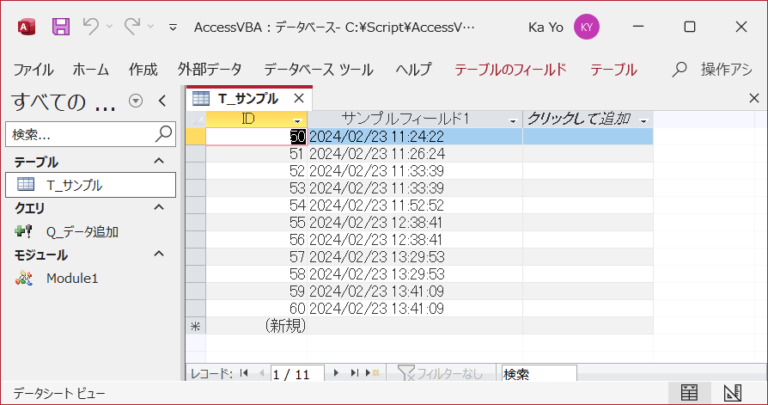Click the cell 2024/02/23 13:29:53 for ID 58
Viewport: 768px width, 405px height.
click(414, 274)
